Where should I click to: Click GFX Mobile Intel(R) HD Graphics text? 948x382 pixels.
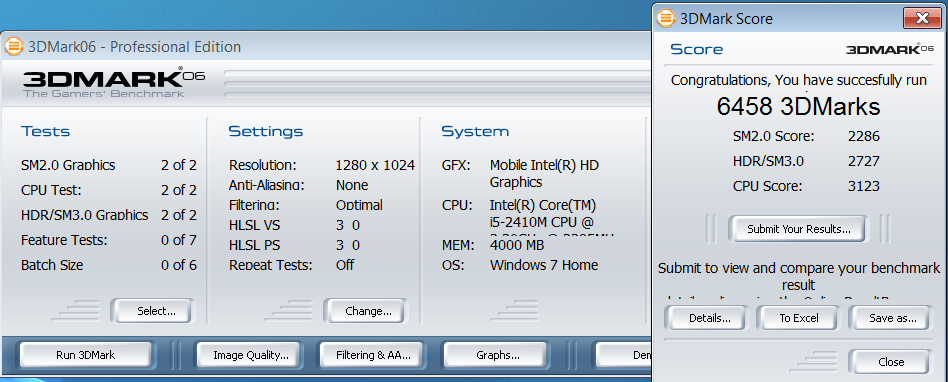point(544,173)
